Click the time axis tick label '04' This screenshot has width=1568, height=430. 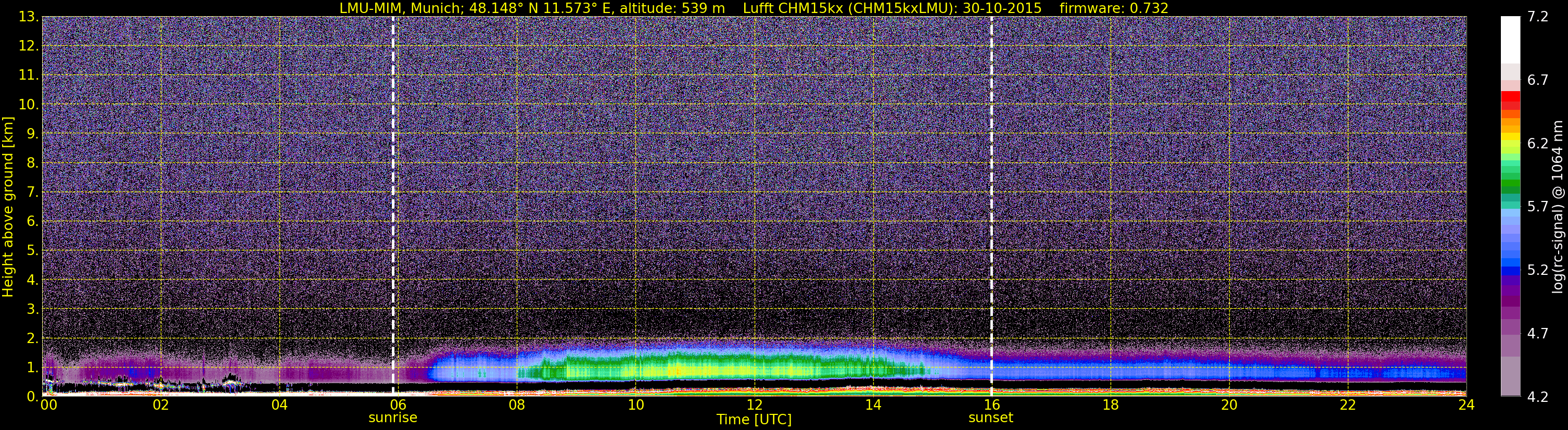pyautogui.click(x=279, y=405)
